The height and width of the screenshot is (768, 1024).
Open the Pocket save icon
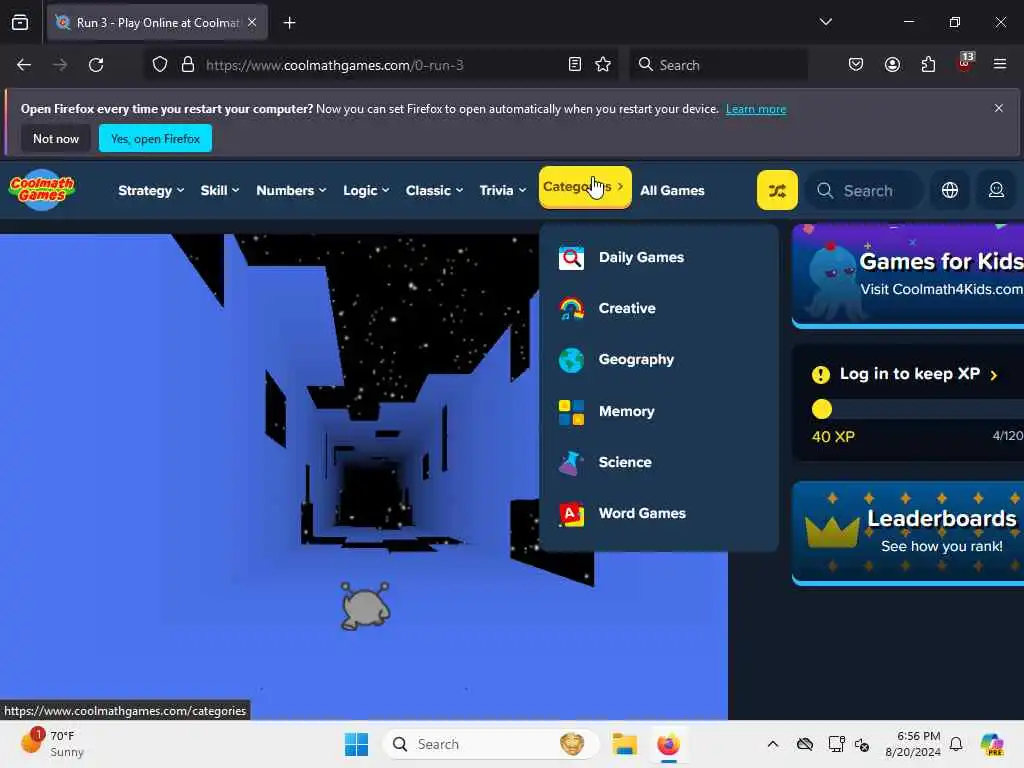[x=856, y=65]
